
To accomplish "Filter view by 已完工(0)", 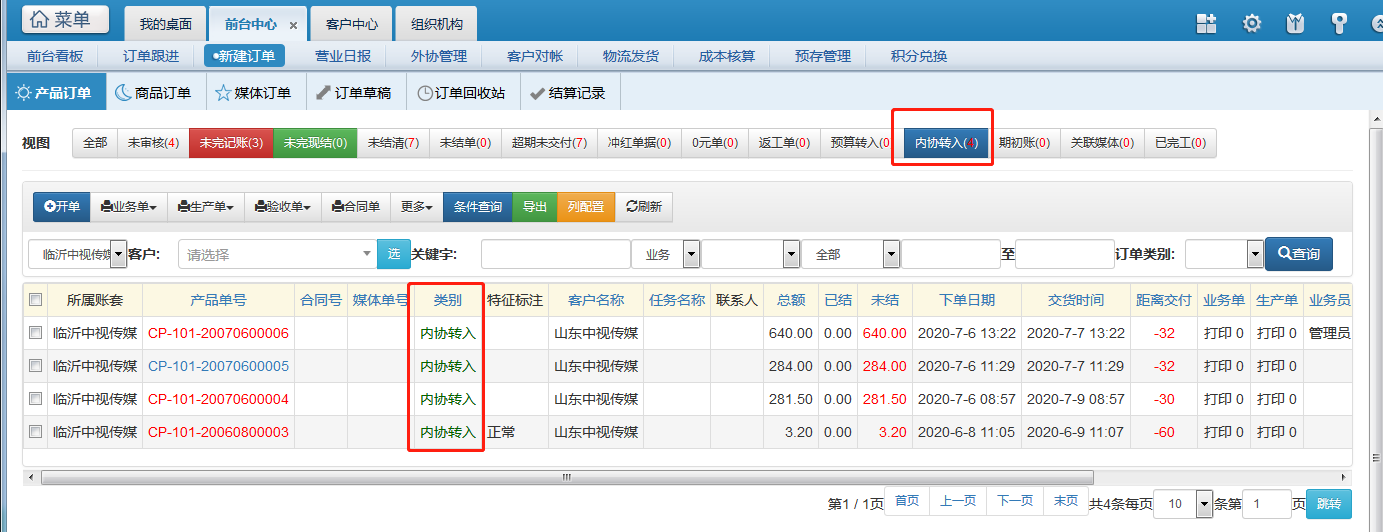I will click(x=1180, y=143).
